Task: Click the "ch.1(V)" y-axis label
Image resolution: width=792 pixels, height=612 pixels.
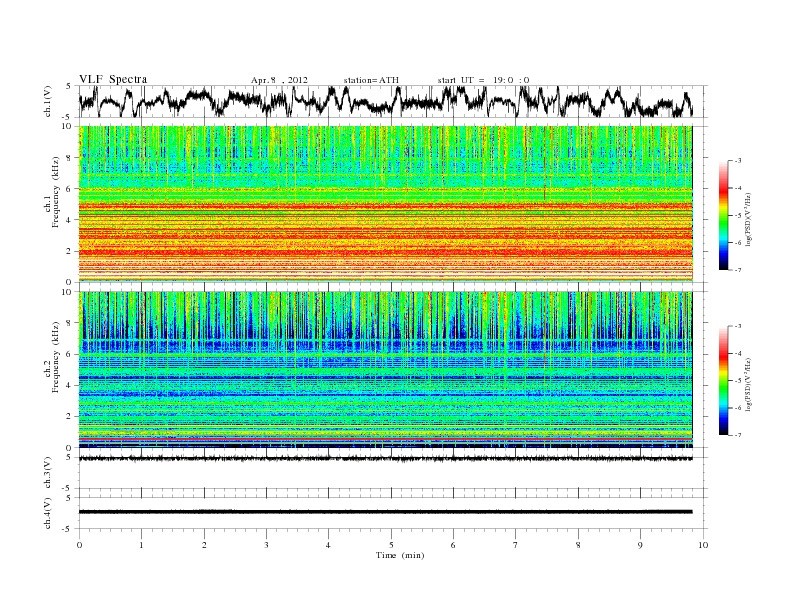Action: 47,101
